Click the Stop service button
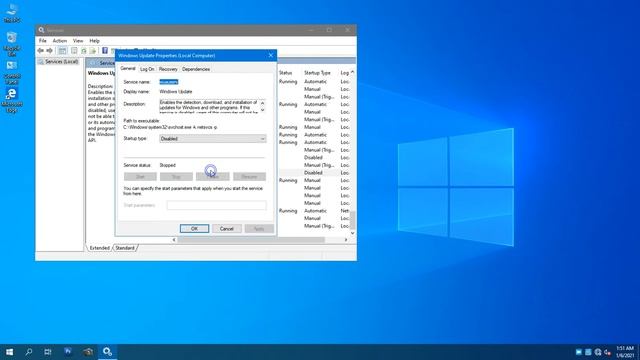640x360 pixels. pos(176,177)
